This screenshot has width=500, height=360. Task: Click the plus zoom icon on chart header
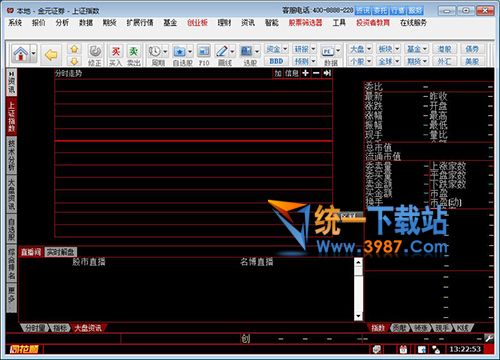click(x=305, y=73)
